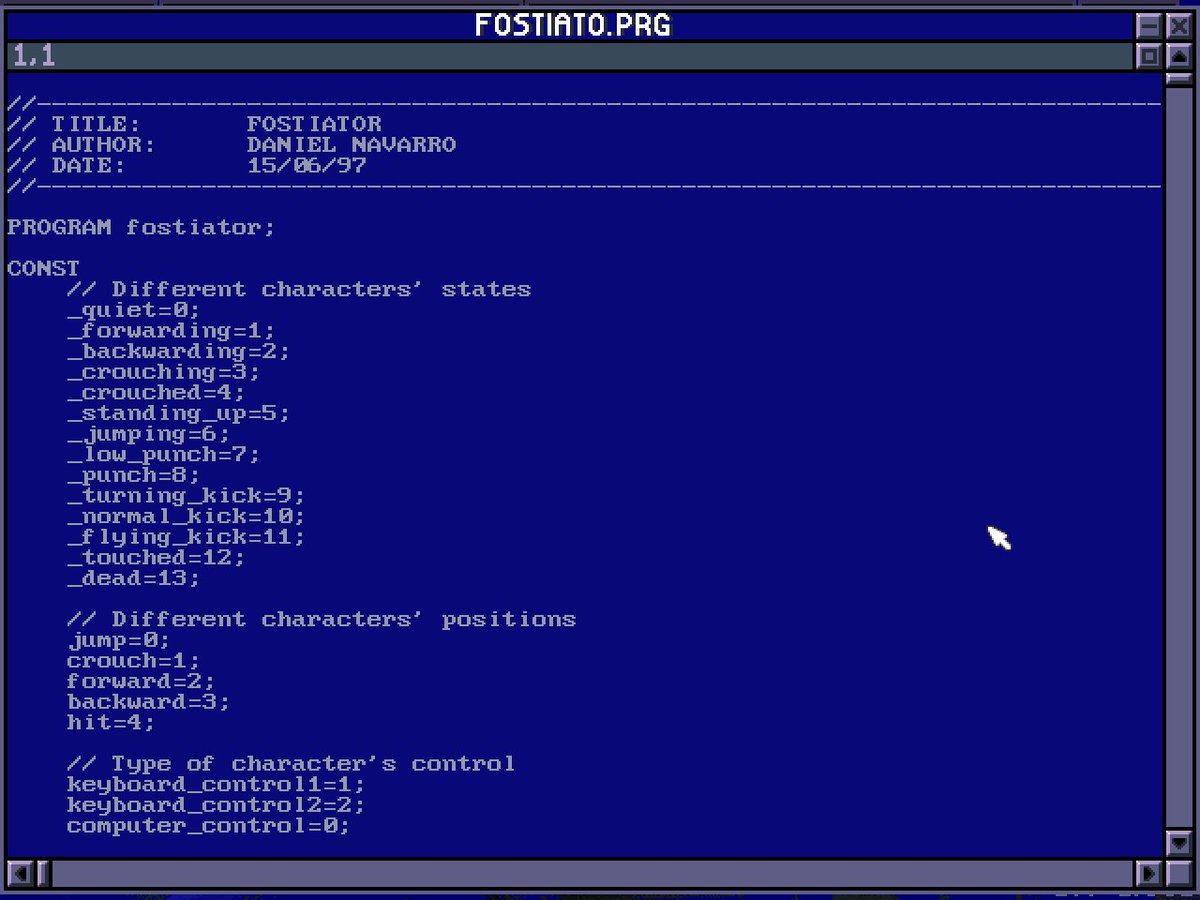Click the horizontal scrollbar thumb
The image size is (1200, 900).
pyautogui.click(x=43, y=873)
